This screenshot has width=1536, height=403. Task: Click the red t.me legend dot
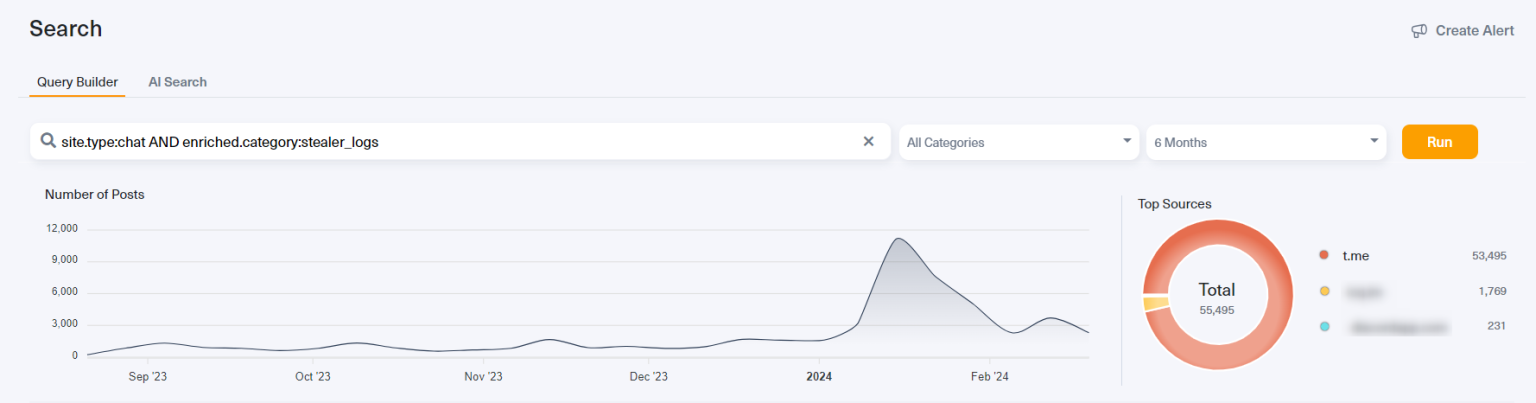(1324, 256)
